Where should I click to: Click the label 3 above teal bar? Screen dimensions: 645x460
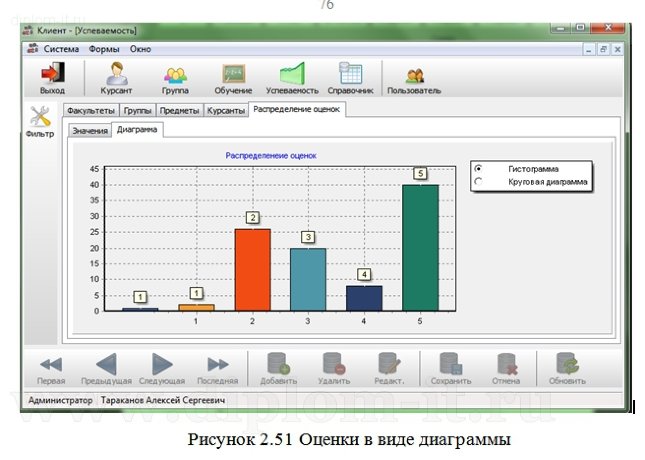pos(308,237)
